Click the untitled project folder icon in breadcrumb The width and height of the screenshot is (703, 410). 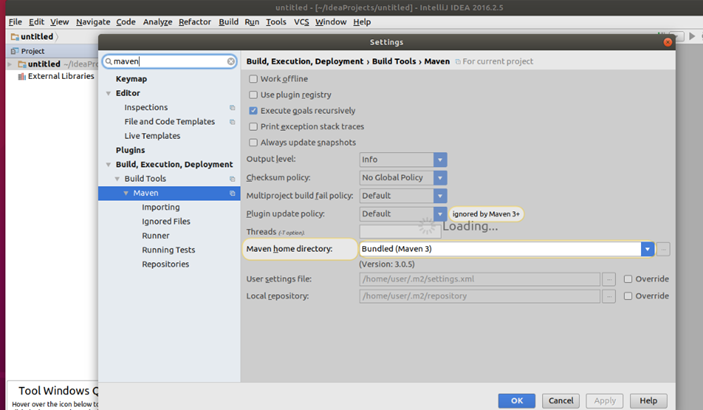click(15, 37)
